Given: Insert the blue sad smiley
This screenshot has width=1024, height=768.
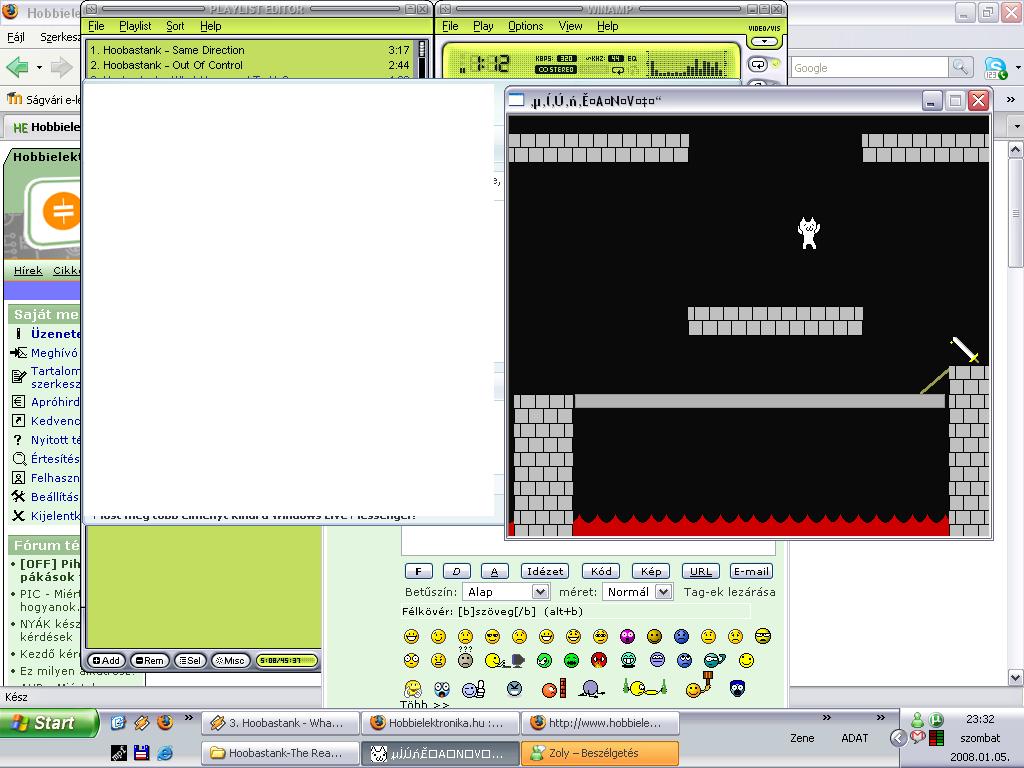Looking at the screenshot, I should click(x=681, y=636).
